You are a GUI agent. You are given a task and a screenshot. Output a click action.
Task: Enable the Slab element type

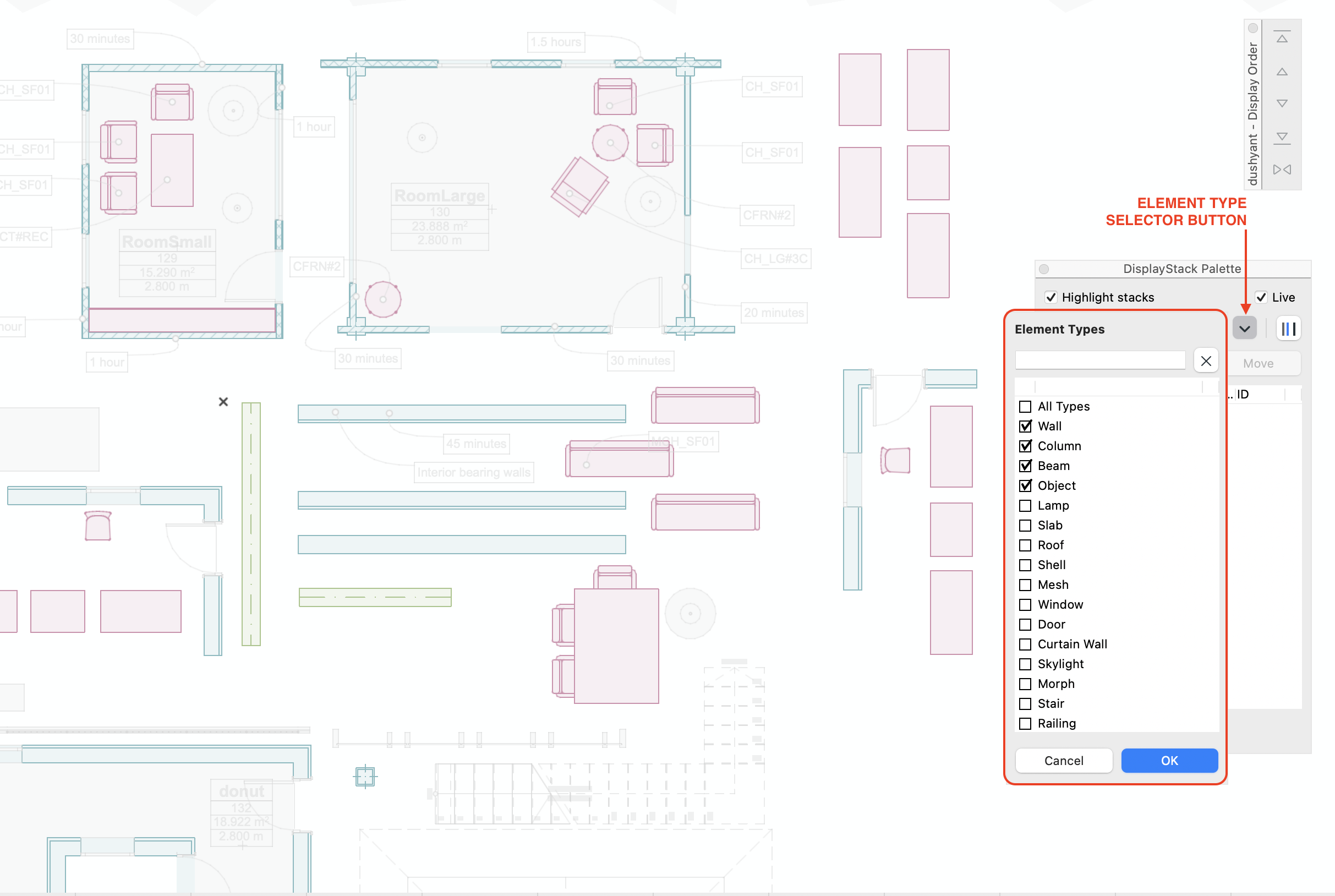(1025, 526)
